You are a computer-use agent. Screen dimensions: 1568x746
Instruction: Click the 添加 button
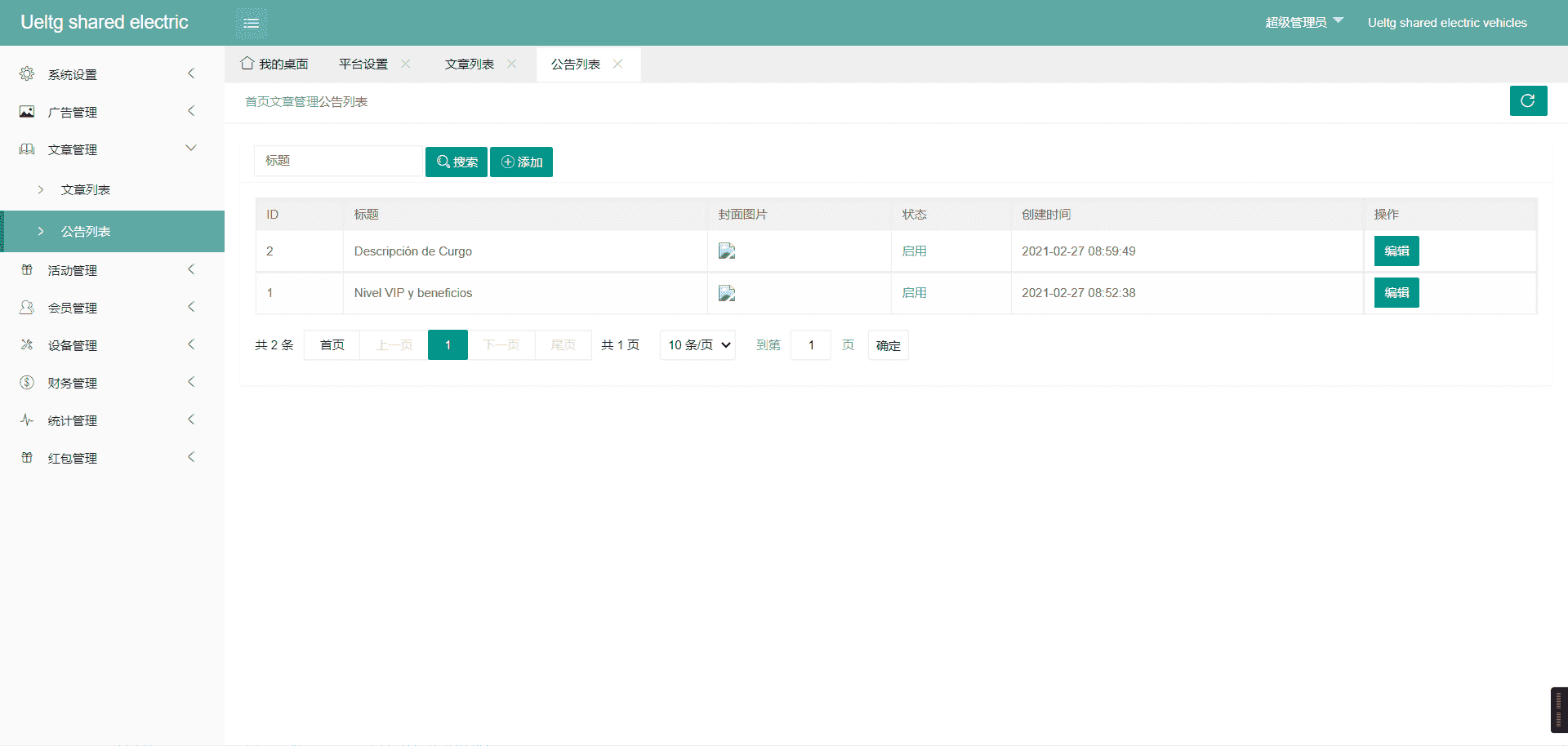click(521, 162)
